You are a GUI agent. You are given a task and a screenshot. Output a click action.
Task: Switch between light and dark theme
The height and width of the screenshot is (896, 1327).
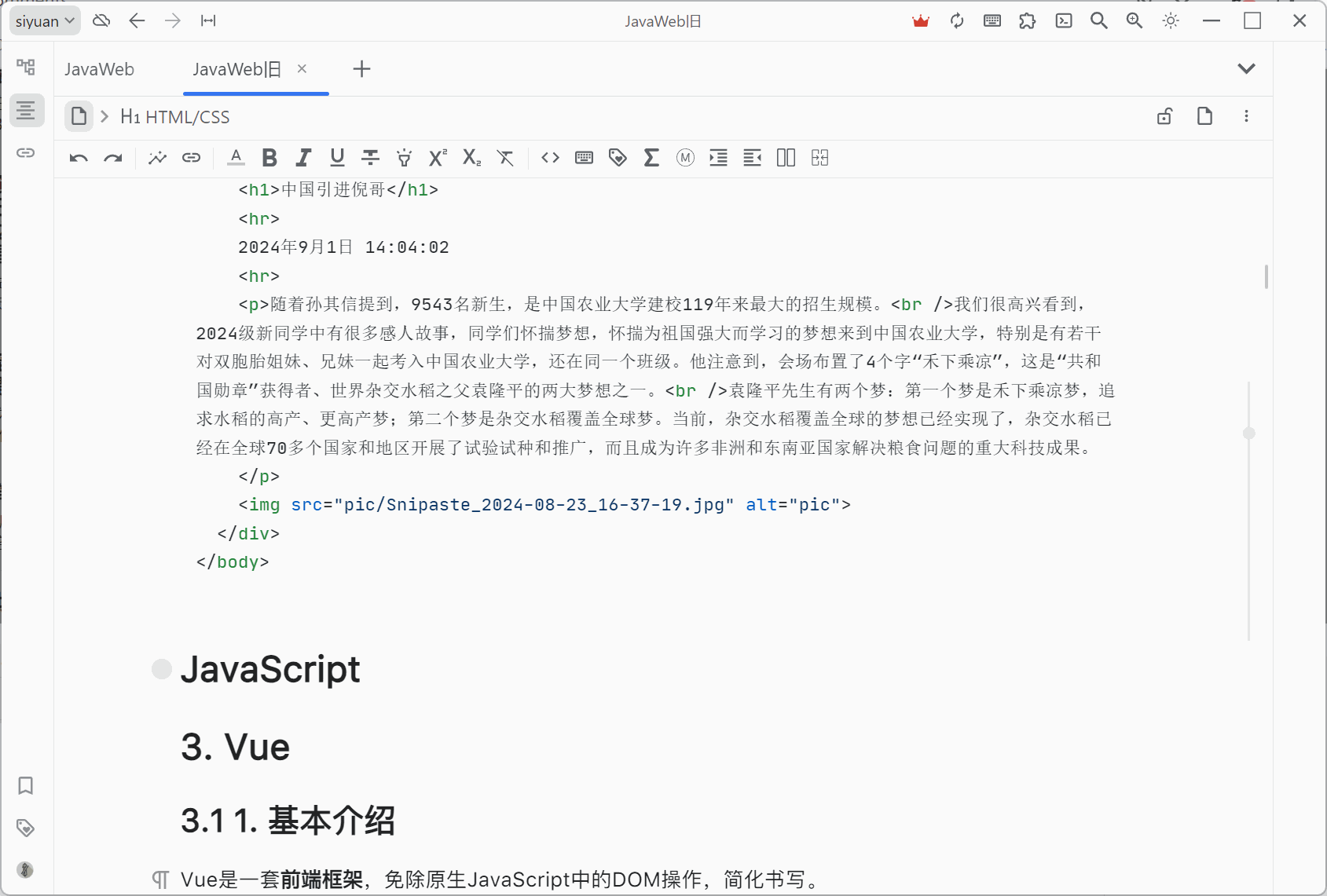click(1170, 20)
